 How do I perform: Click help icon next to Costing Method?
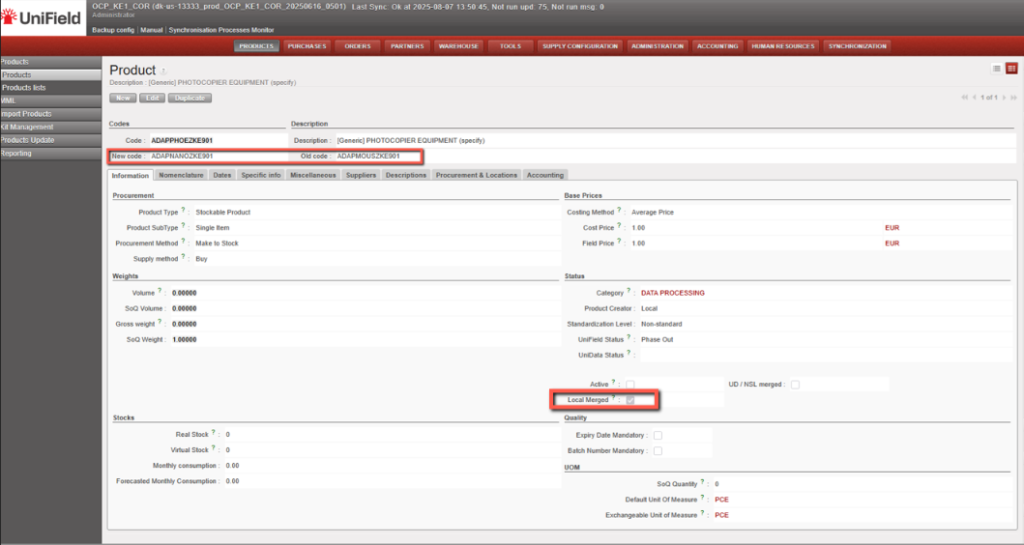pyautogui.click(x=620, y=211)
